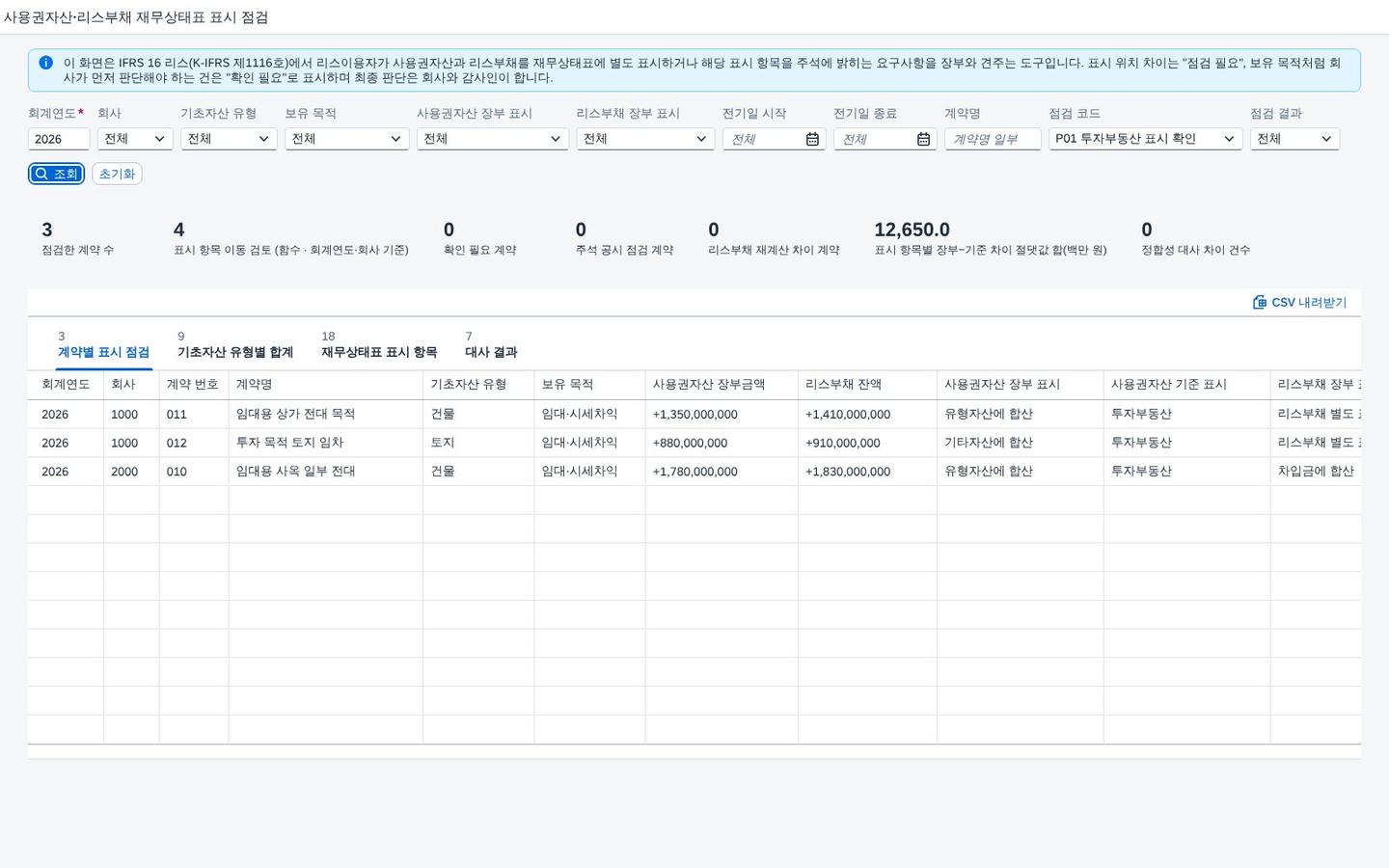
Task: Go to the 대사 결과 tab
Action: click(x=491, y=345)
